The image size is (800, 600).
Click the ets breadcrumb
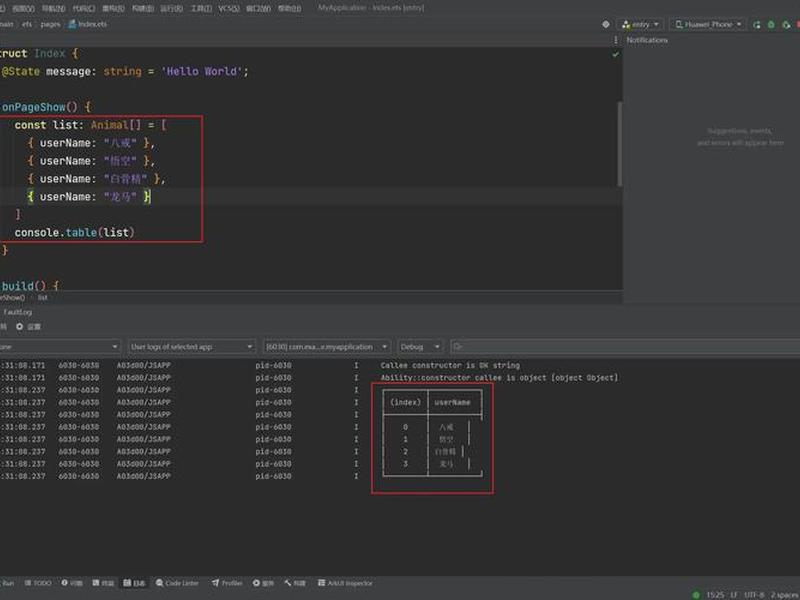pyautogui.click(x=27, y=24)
